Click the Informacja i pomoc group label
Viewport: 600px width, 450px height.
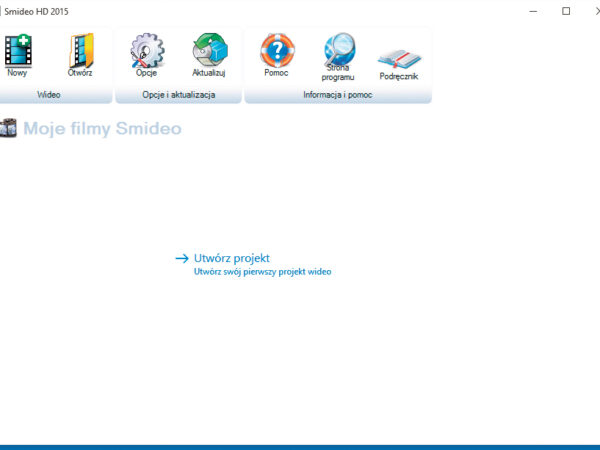point(337,95)
